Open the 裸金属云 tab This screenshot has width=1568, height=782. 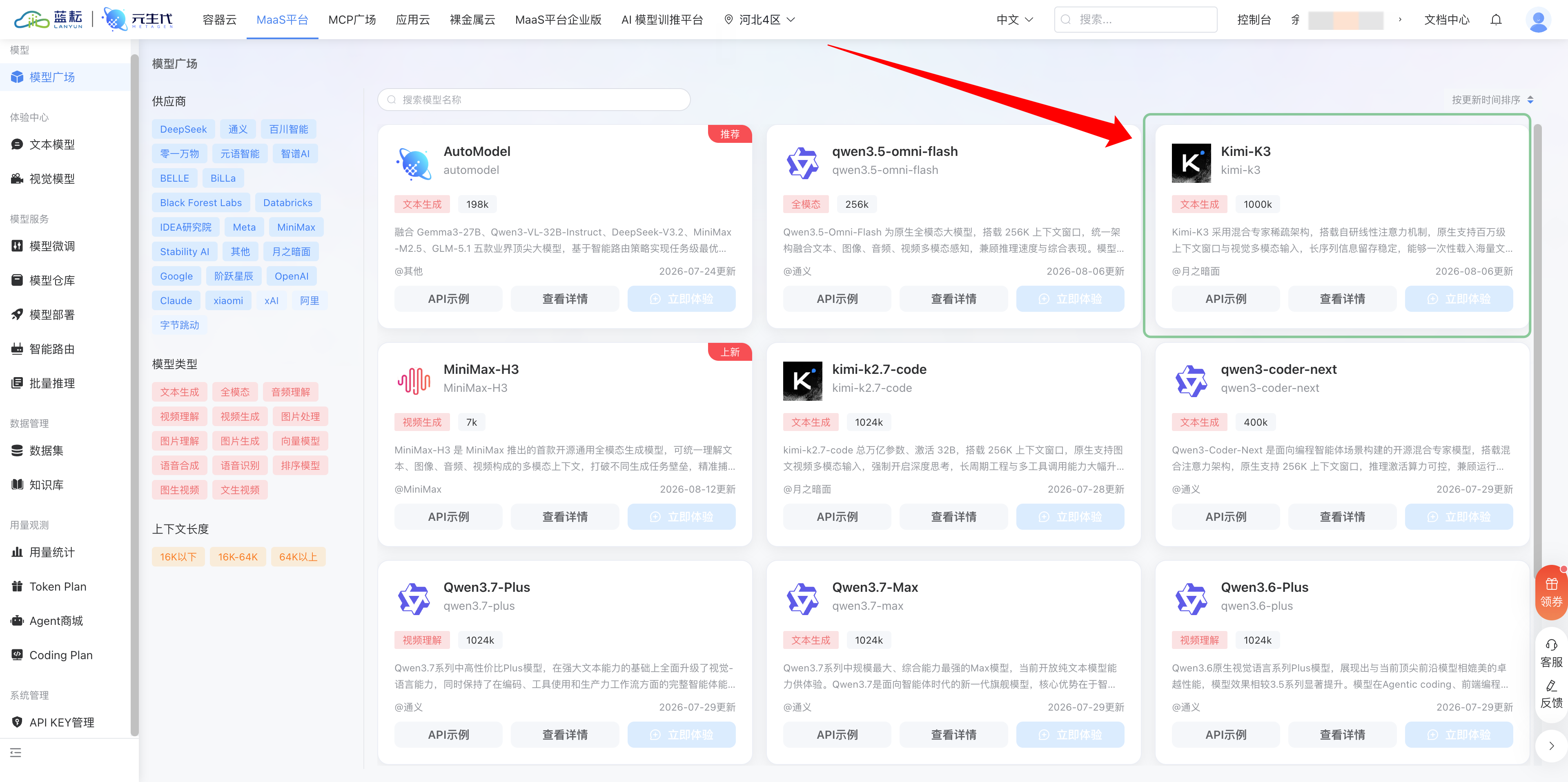(x=472, y=20)
